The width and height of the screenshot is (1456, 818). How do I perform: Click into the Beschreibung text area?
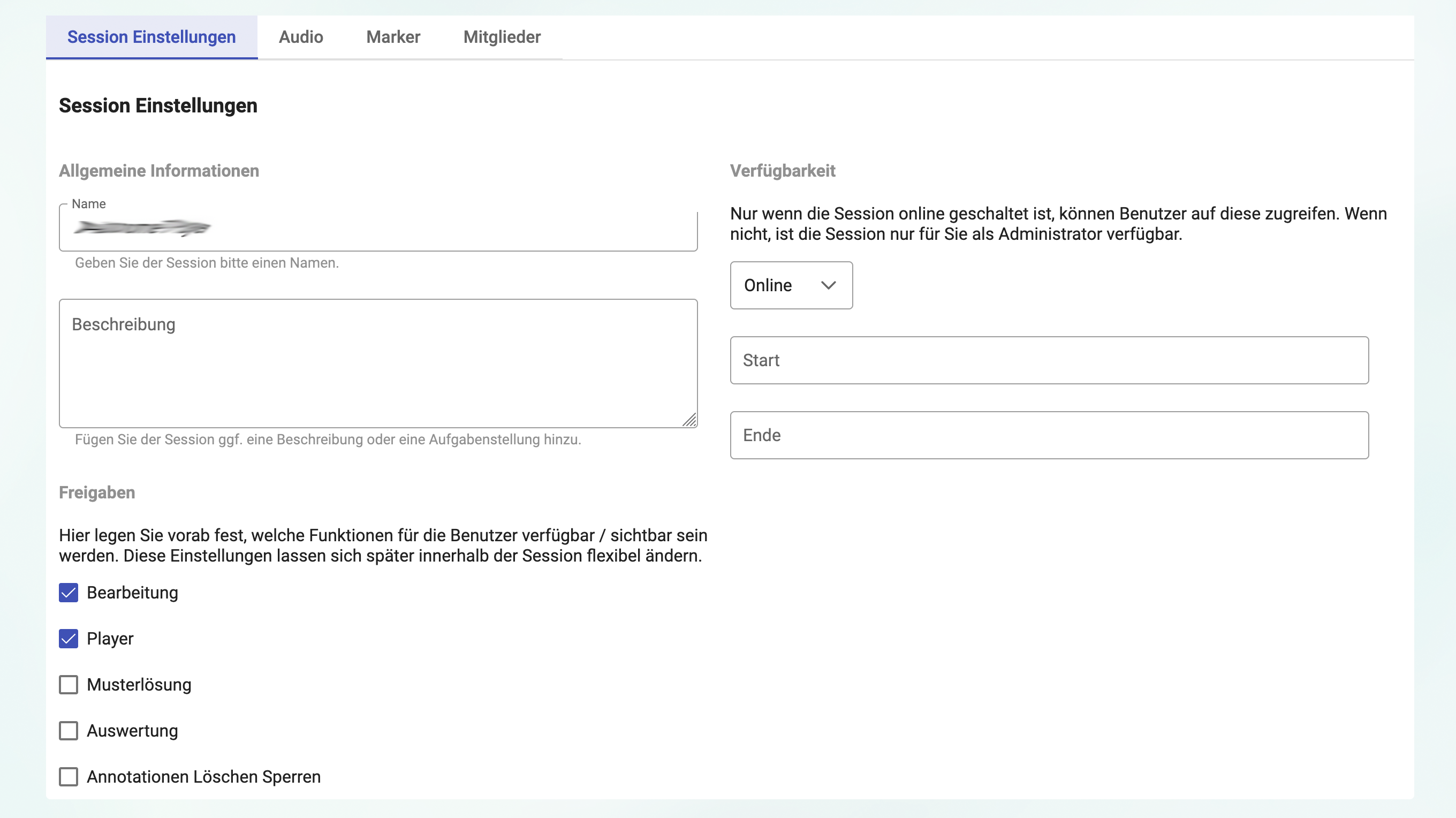378,363
